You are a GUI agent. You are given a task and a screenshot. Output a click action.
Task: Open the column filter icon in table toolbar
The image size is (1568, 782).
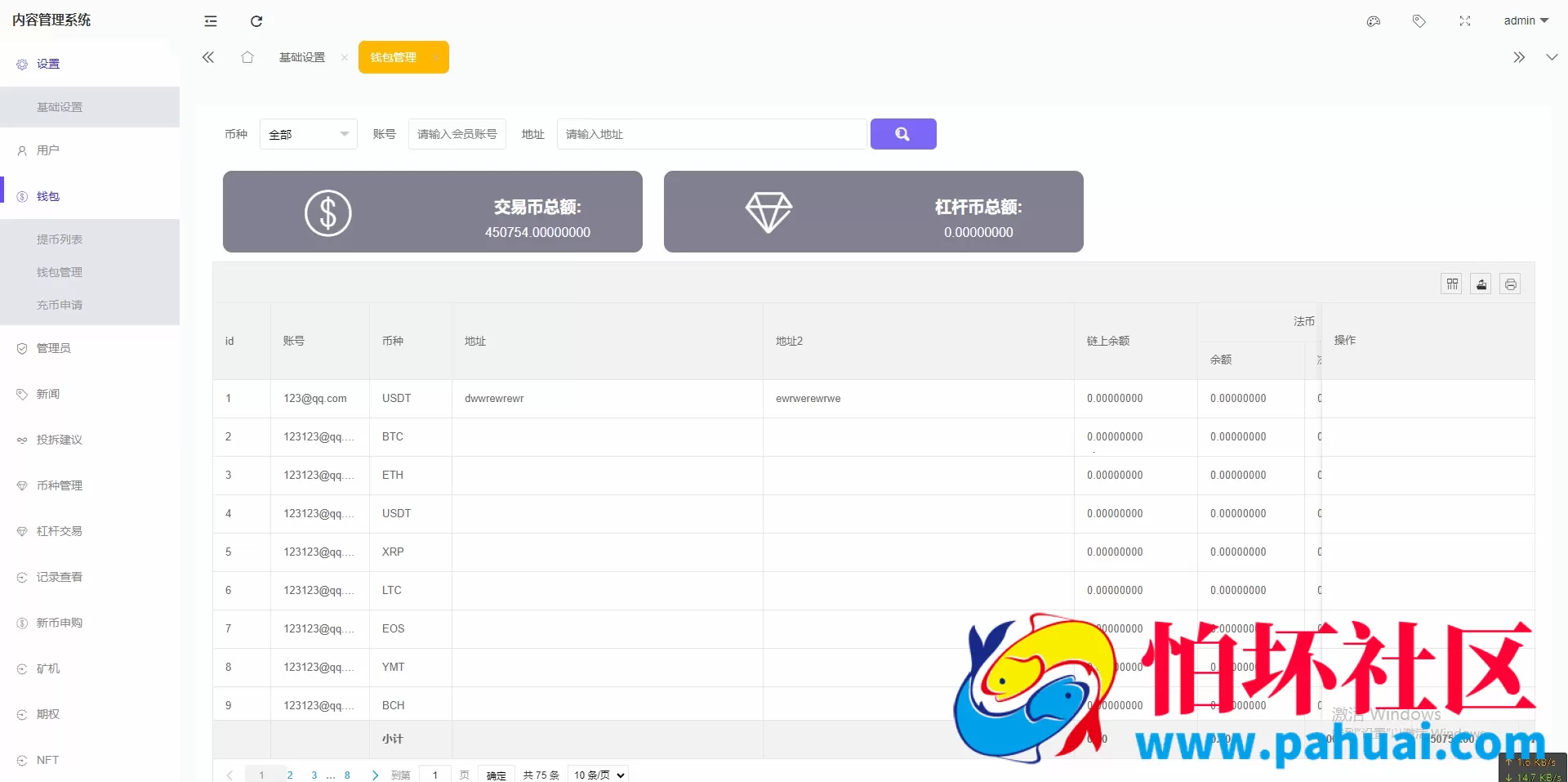pos(1451,284)
